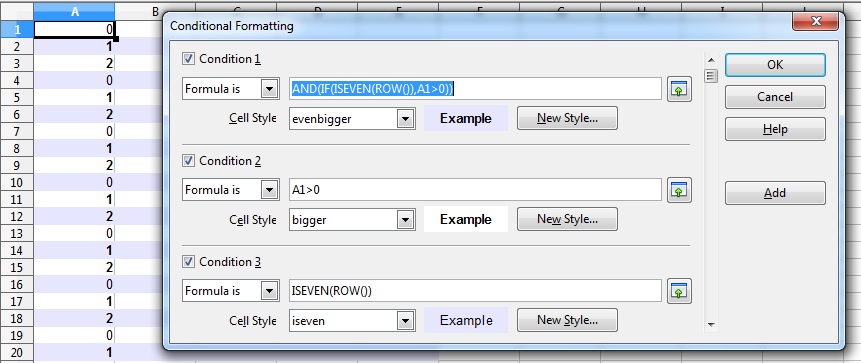Open the bigger cell style dropdown
The width and height of the screenshot is (861, 363).
[405, 220]
